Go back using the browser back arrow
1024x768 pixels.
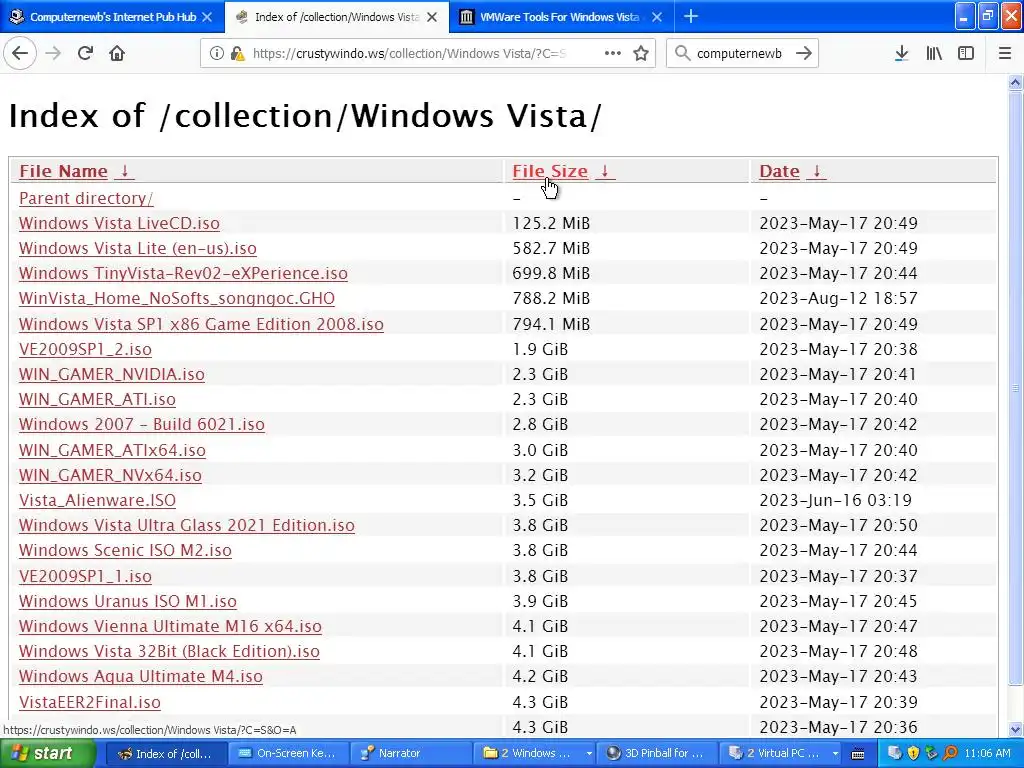click(x=20, y=53)
